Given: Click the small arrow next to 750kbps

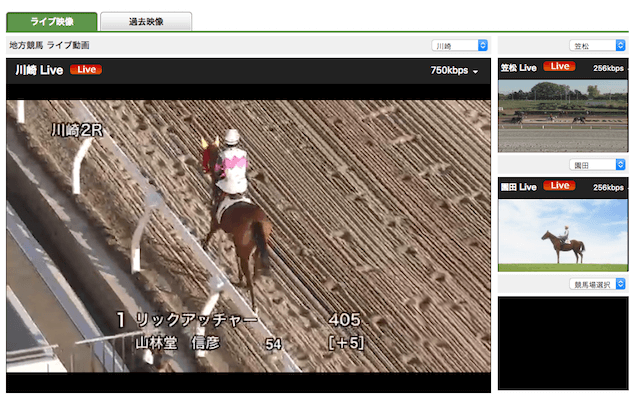Looking at the screenshot, I should pyautogui.click(x=475, y=72).
